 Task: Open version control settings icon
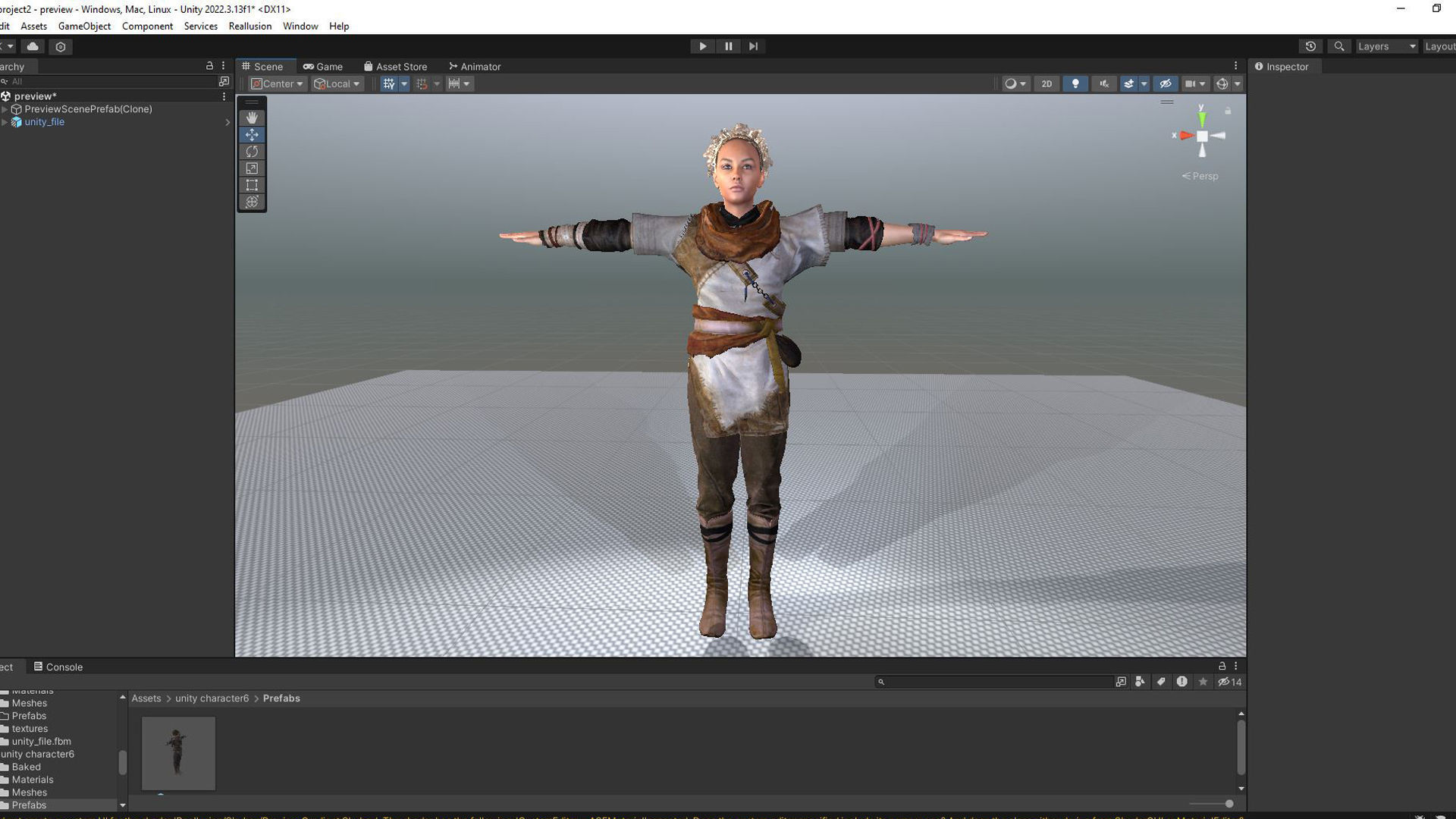61,46
